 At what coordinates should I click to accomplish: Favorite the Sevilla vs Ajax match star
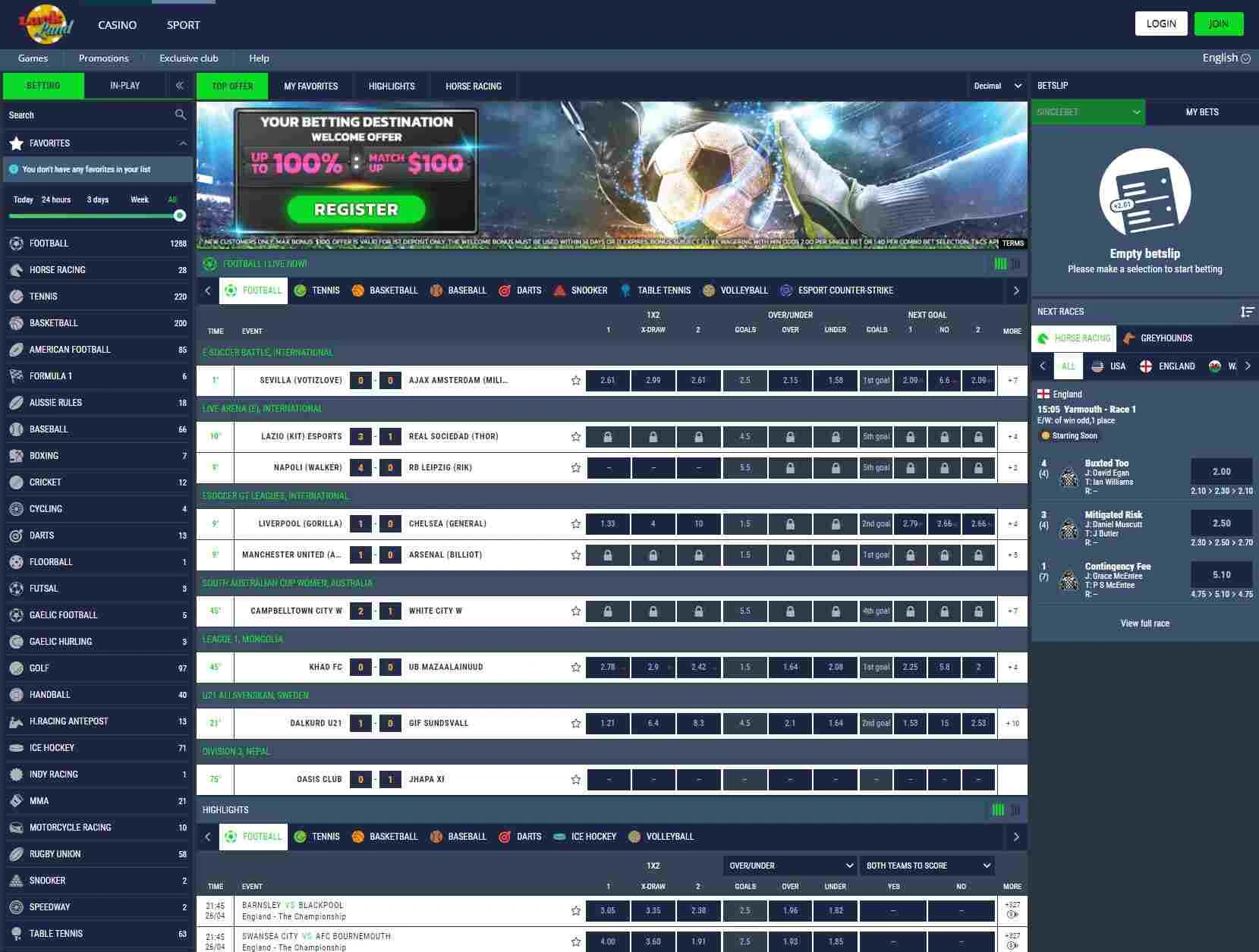click(x=576, y=381)
